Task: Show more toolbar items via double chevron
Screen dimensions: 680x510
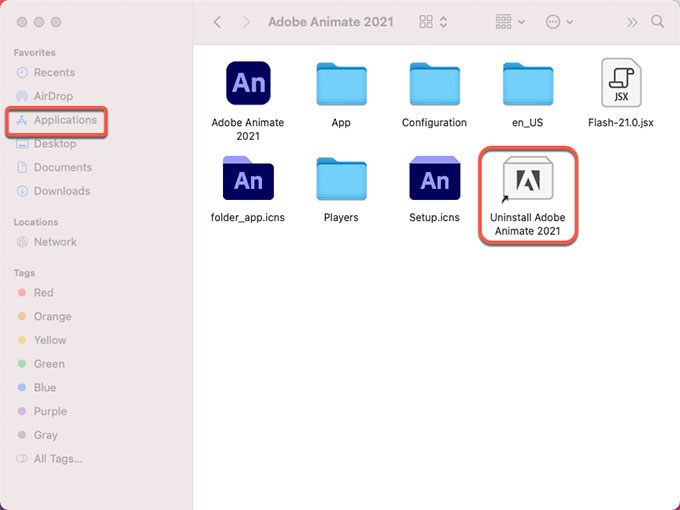Action: click(x=632, y=22)
